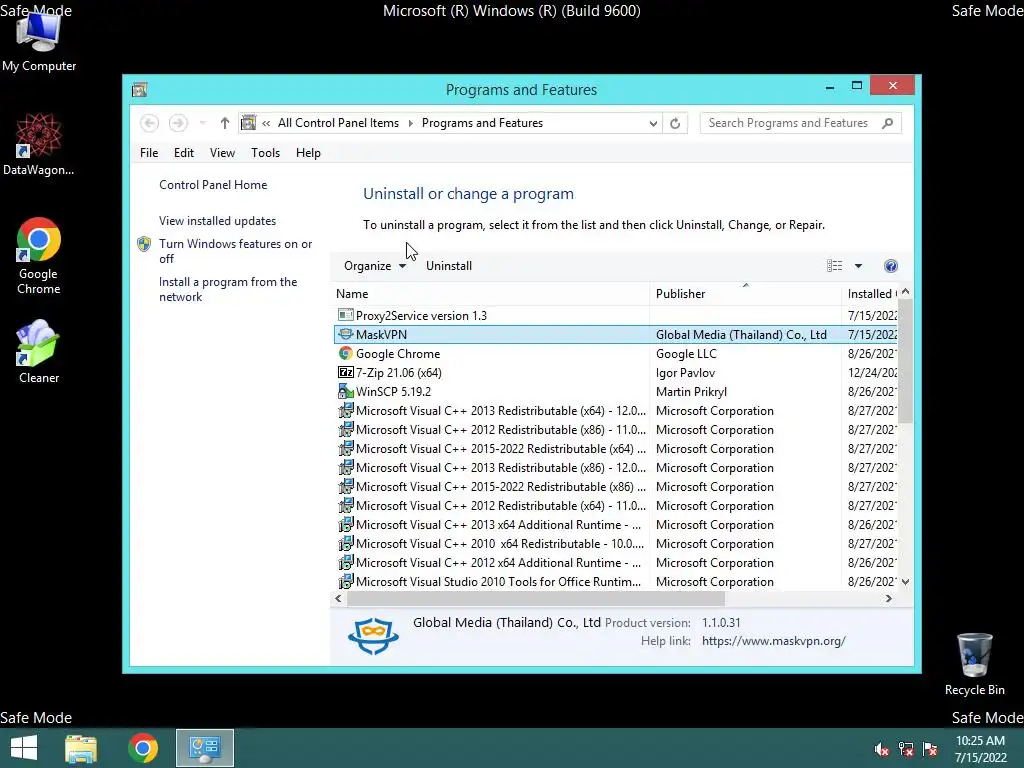Click the muted volume tray icon

(882, 749)
